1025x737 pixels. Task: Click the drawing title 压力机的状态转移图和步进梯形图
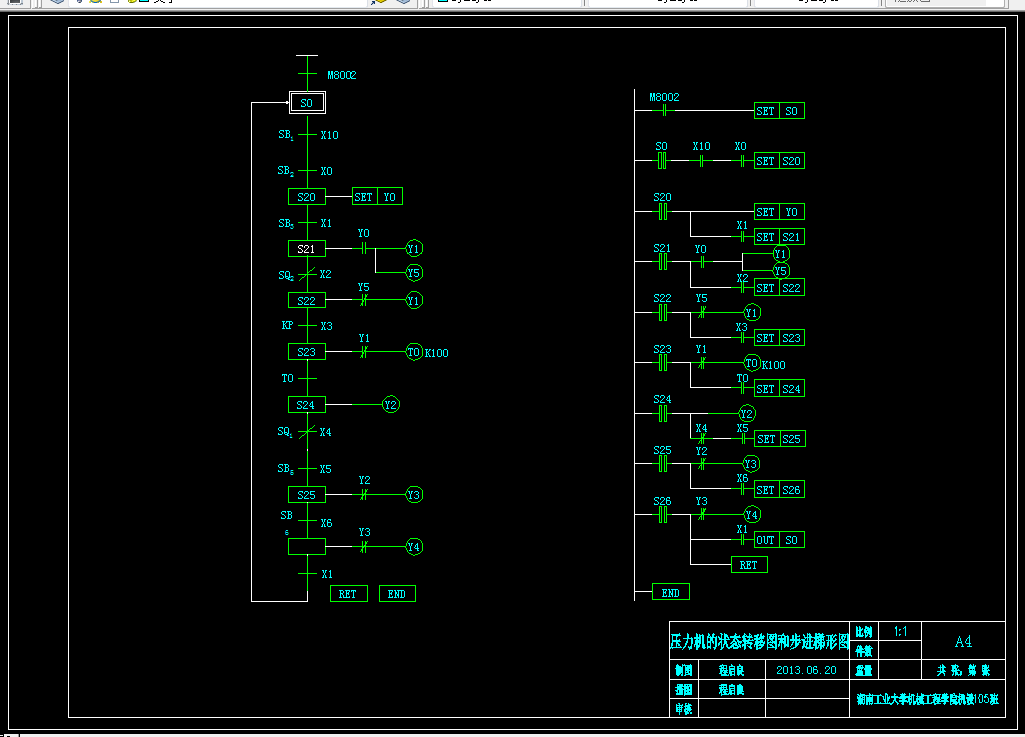(x=760, y=642)
